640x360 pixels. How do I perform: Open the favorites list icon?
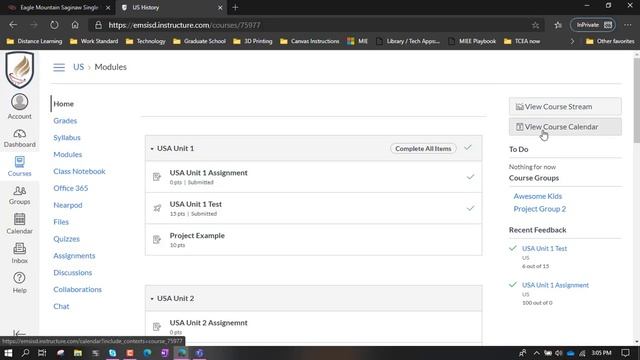558,25
